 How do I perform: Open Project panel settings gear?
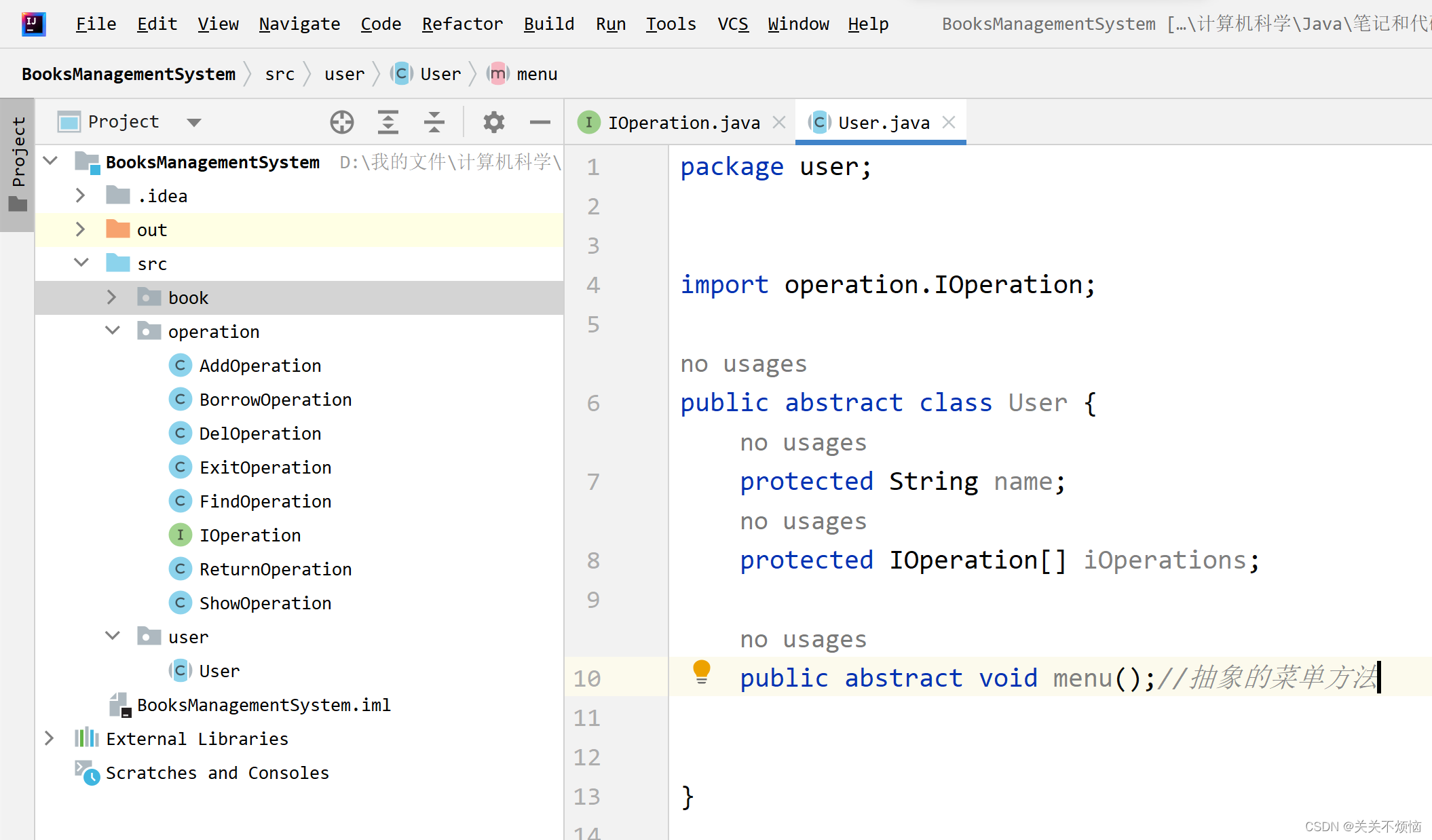[493, 122]
